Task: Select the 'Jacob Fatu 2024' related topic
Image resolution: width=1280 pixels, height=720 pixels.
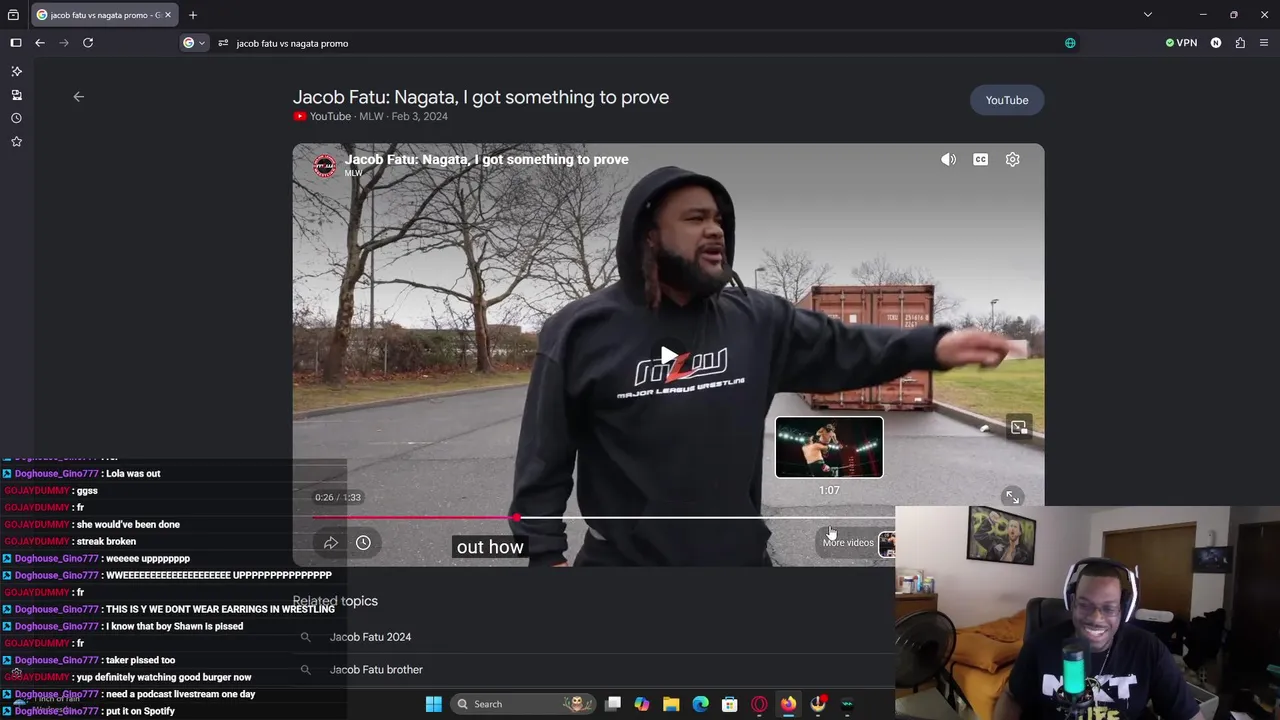Action: [370, 637]
